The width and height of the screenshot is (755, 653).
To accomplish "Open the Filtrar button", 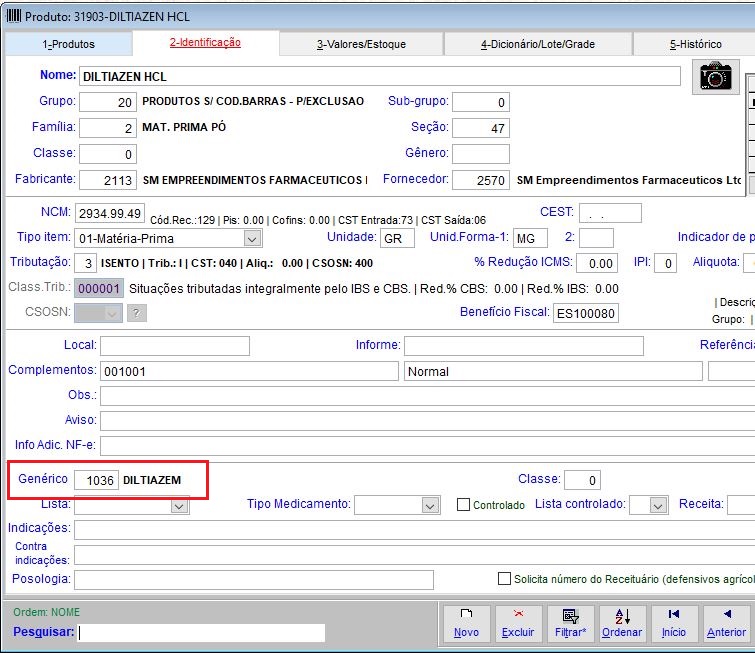I will tap(570, 624).
